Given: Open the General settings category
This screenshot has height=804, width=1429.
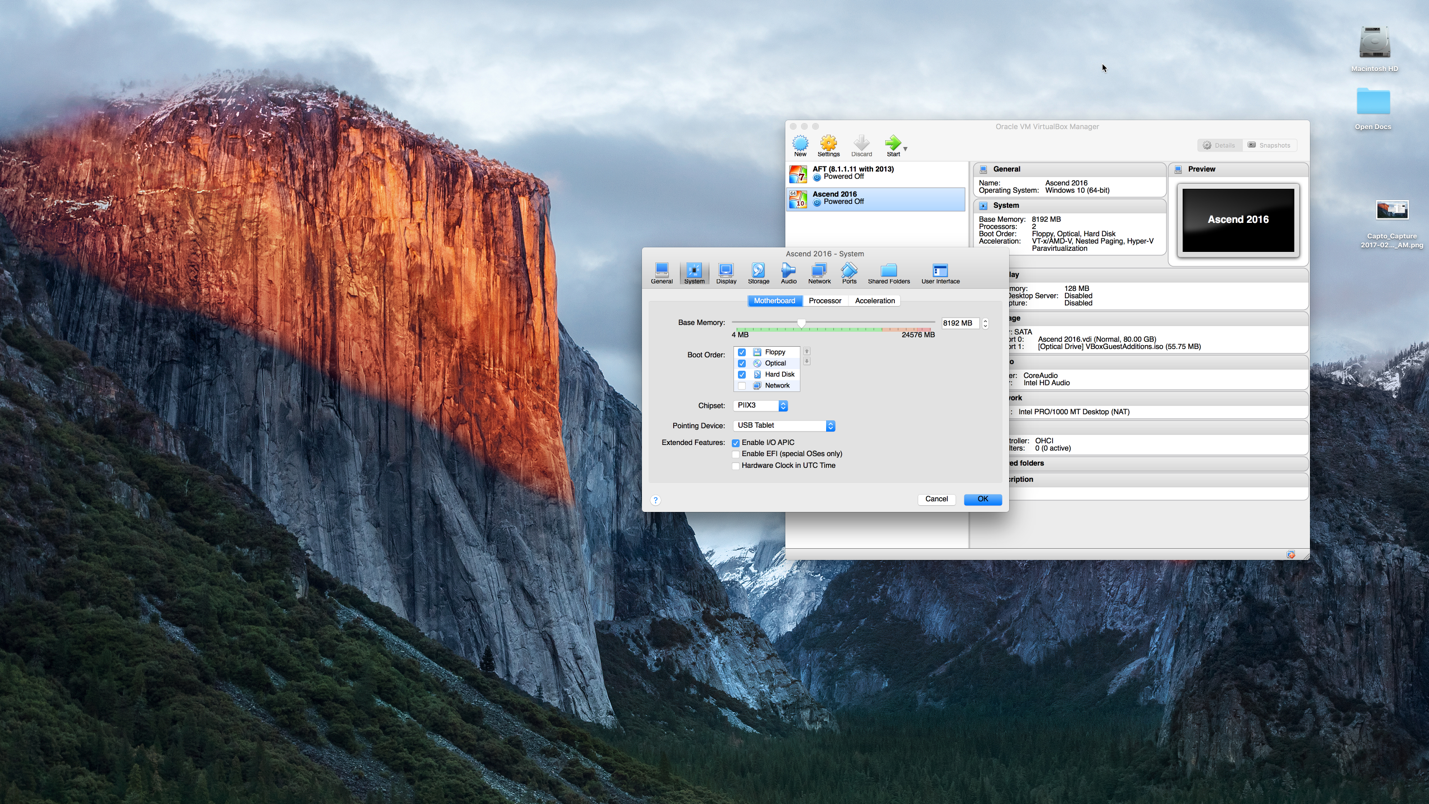Looking at the screenshot, I should 661,273.
